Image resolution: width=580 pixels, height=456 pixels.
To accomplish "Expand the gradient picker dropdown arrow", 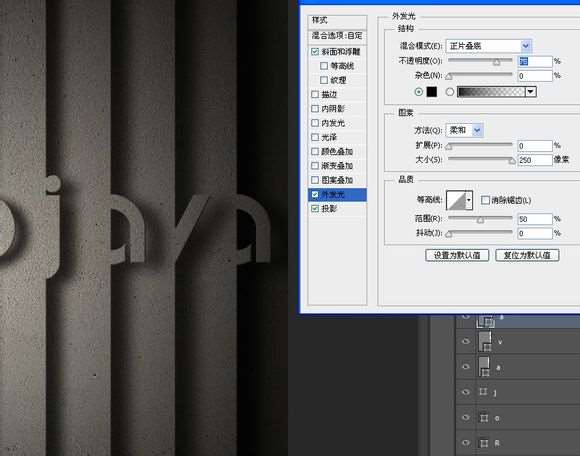I will pyautogui.click(x=531, y=92).
